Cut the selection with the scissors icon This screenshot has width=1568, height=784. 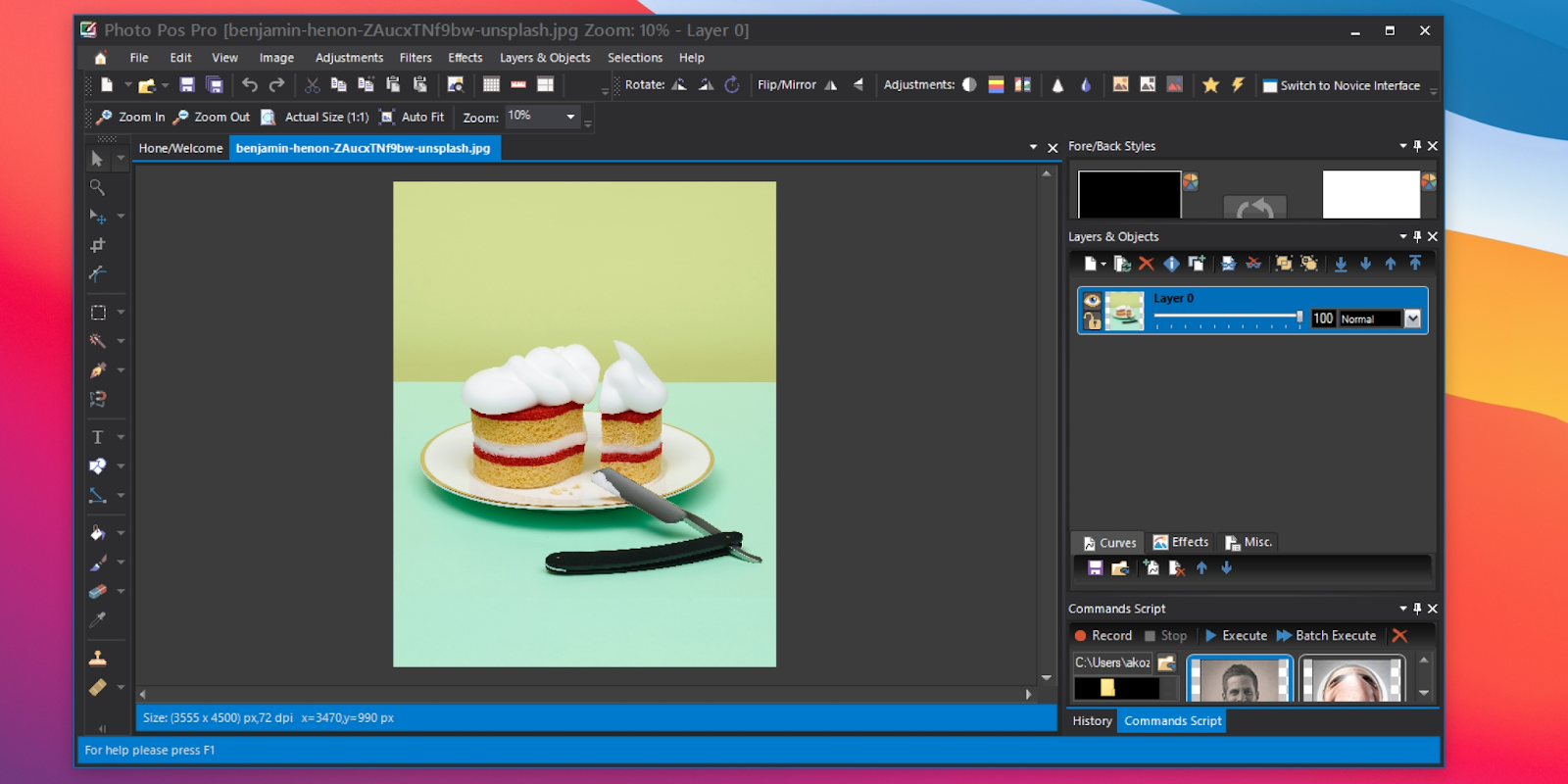[x=313, y=85]
